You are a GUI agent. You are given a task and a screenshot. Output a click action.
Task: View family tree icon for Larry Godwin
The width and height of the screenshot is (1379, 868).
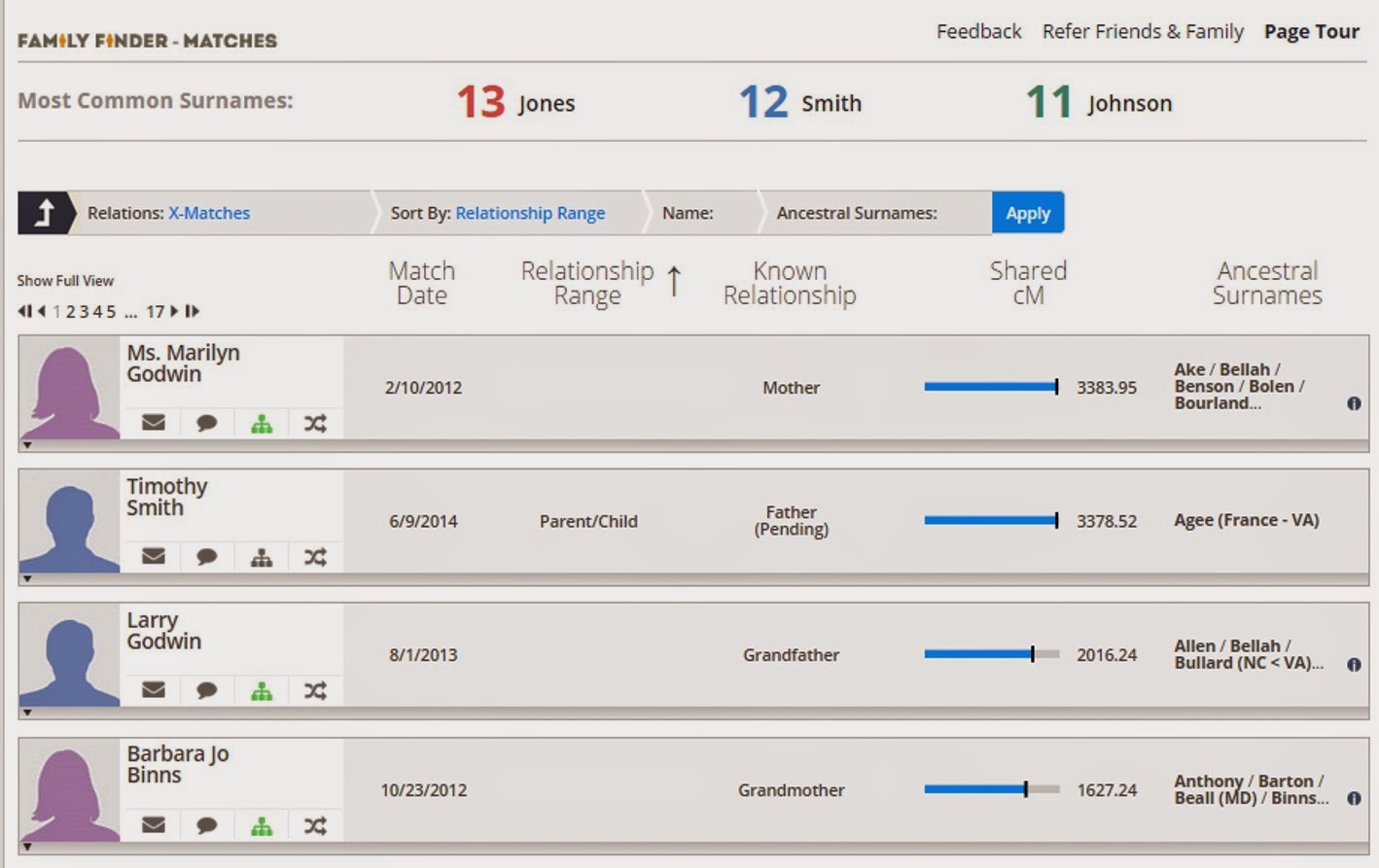pos(262,691)
